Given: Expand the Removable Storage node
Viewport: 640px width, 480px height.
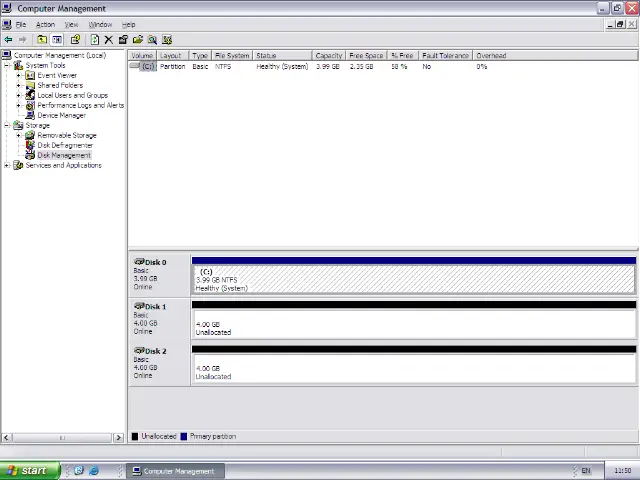Looking at the screenshot, I should [x=18, y=136].
